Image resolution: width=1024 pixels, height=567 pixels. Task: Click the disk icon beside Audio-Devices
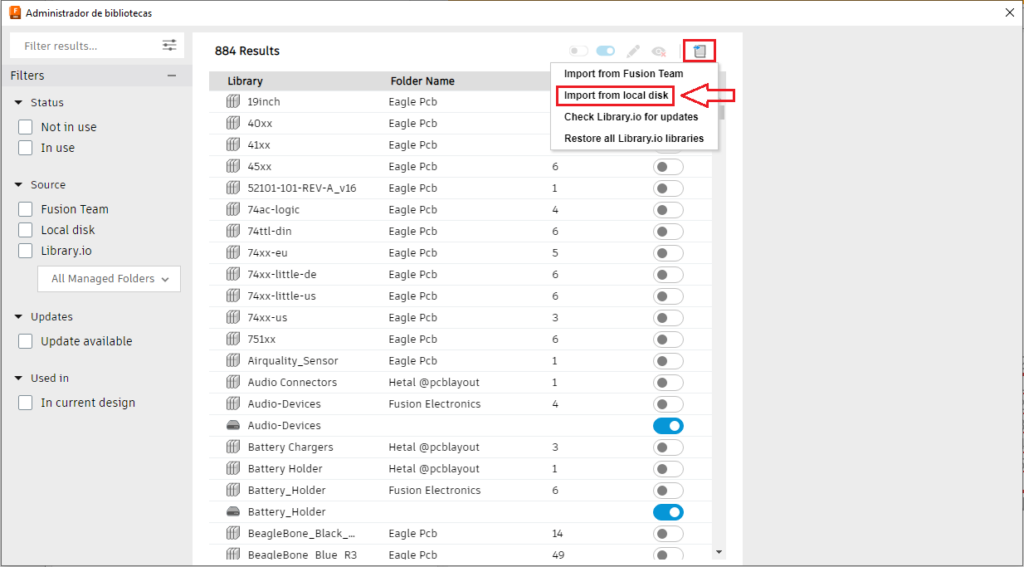233,425
